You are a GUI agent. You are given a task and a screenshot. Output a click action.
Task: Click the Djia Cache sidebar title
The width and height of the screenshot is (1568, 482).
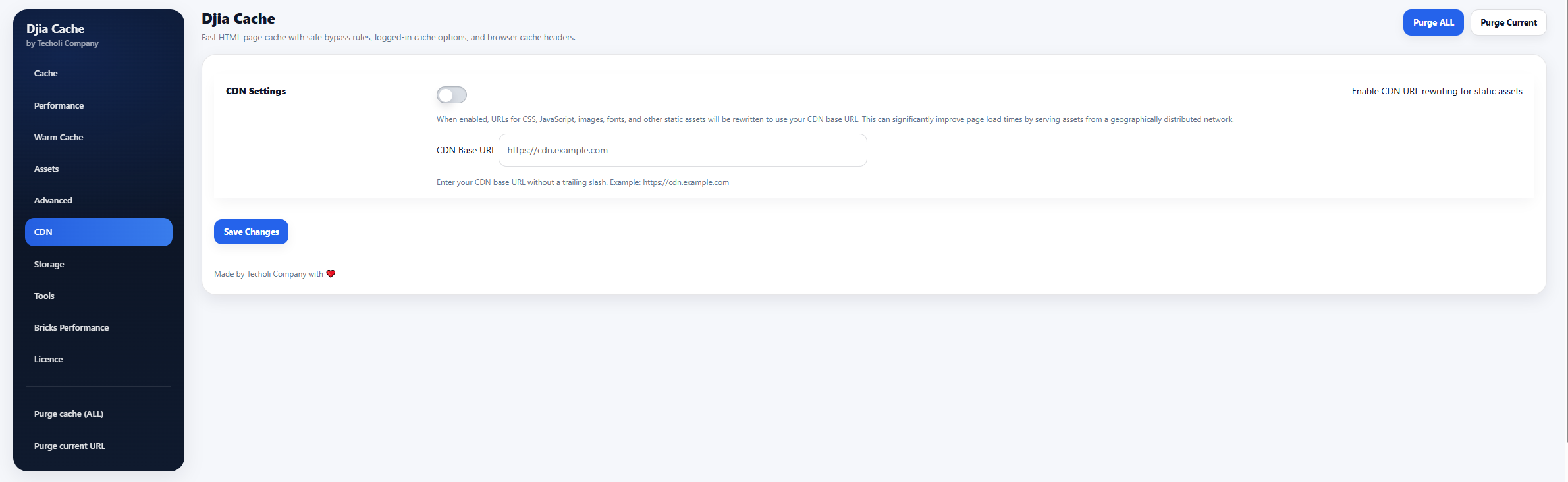[x=55, y=28]
